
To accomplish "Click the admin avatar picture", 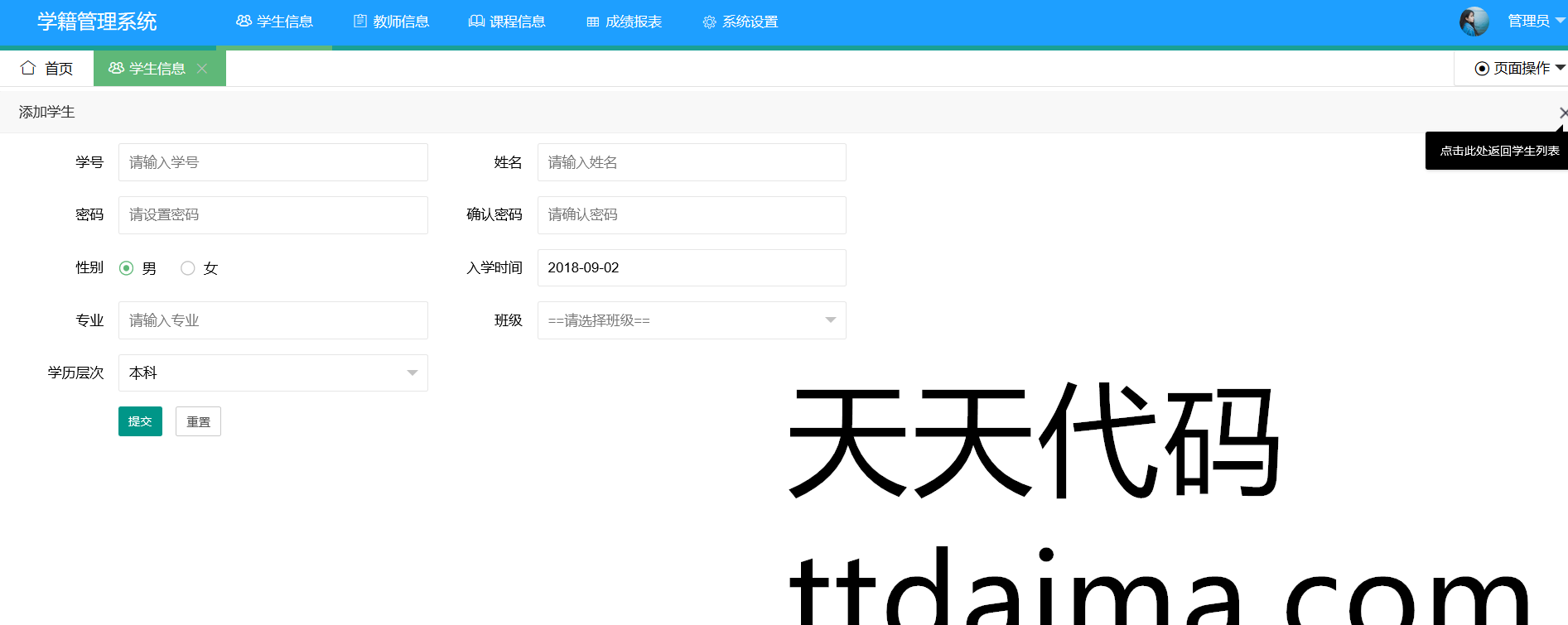I will tap(1474, 22).
